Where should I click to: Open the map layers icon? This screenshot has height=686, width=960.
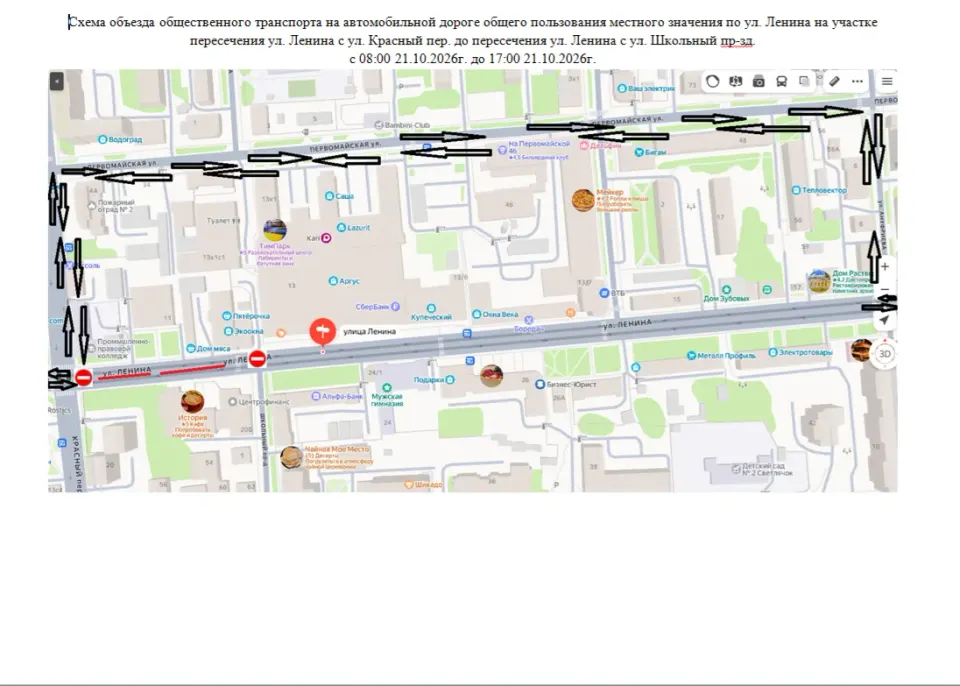[804, 81]
